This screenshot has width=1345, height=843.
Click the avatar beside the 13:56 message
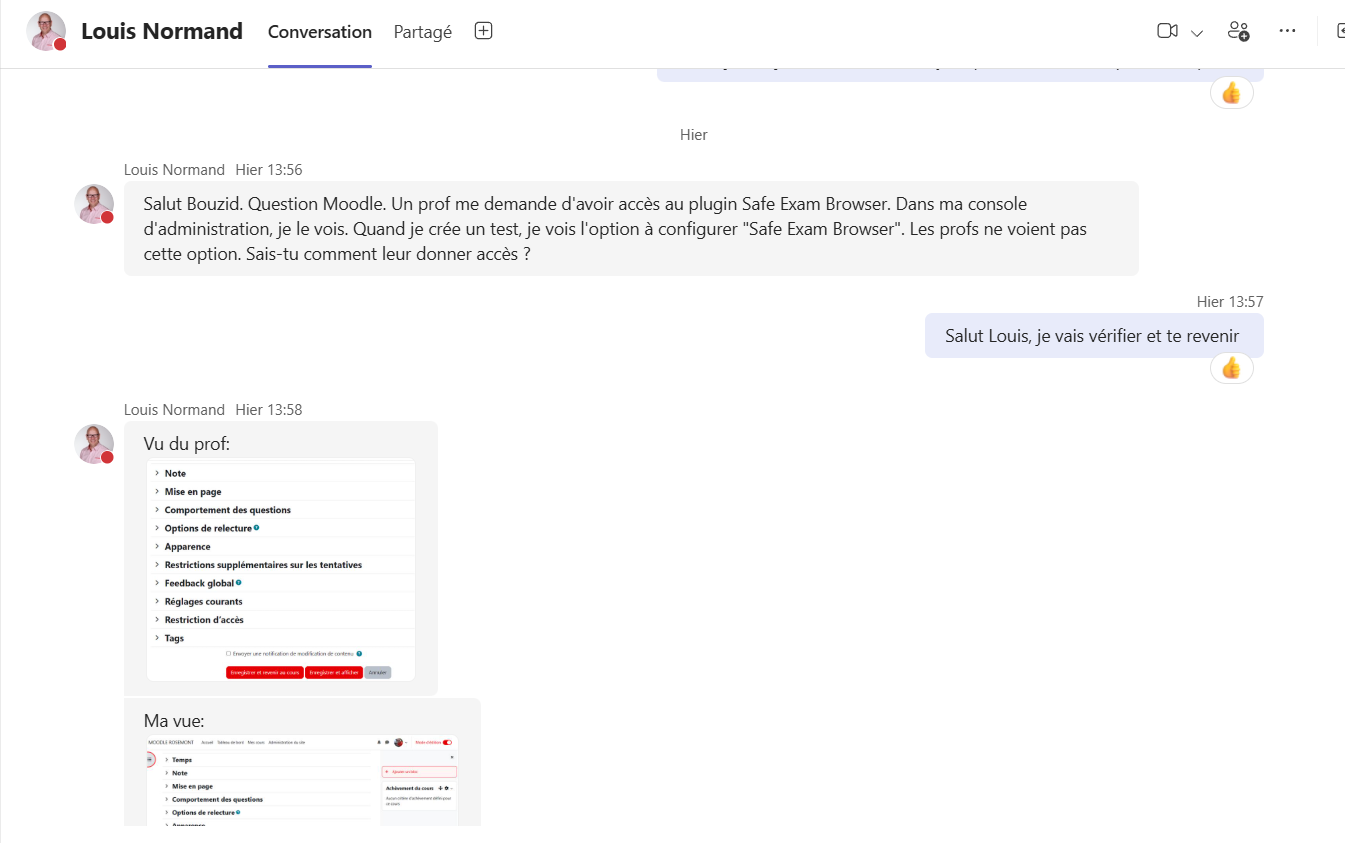coord(94,204)
